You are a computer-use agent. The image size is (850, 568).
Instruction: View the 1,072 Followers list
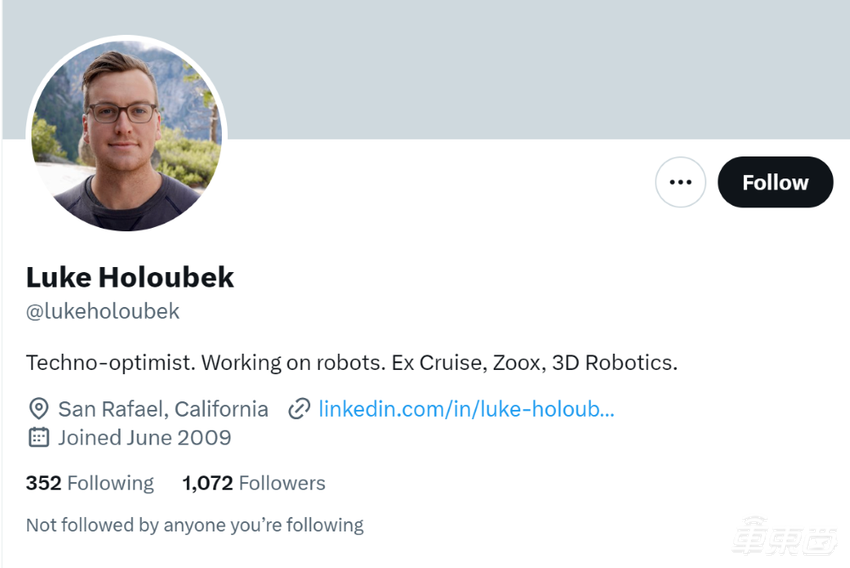[254, 483]
